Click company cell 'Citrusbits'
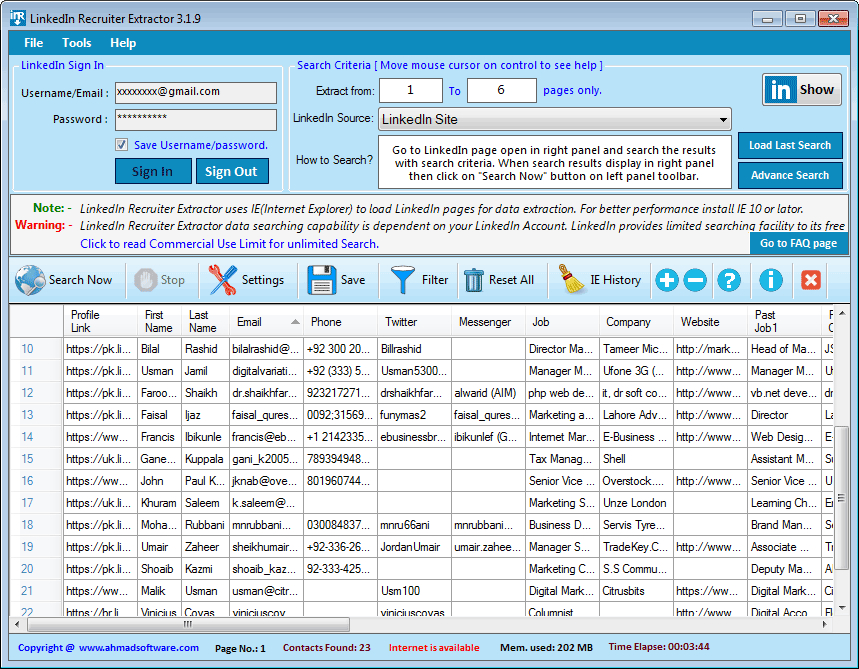859x669 pixels. [x=636, y=591]
